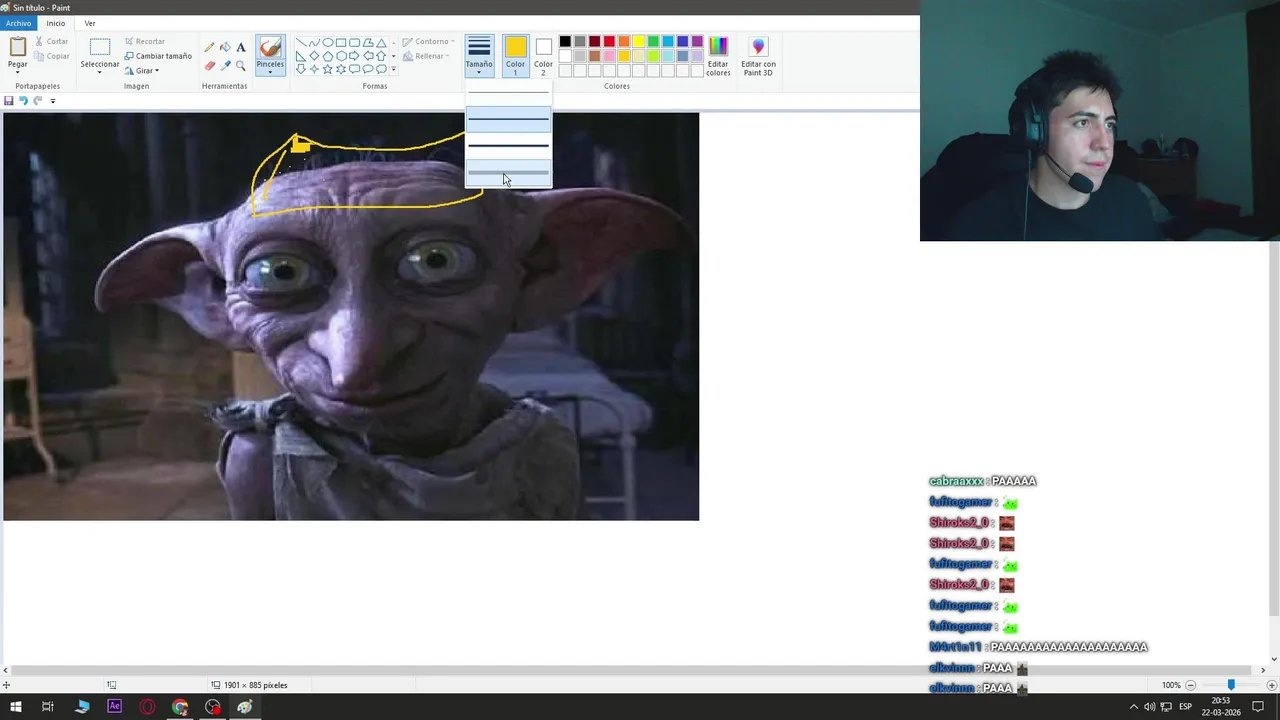Select the Oval shape
Viewport: 1280px width, 720px height.
tap(327, 43)
